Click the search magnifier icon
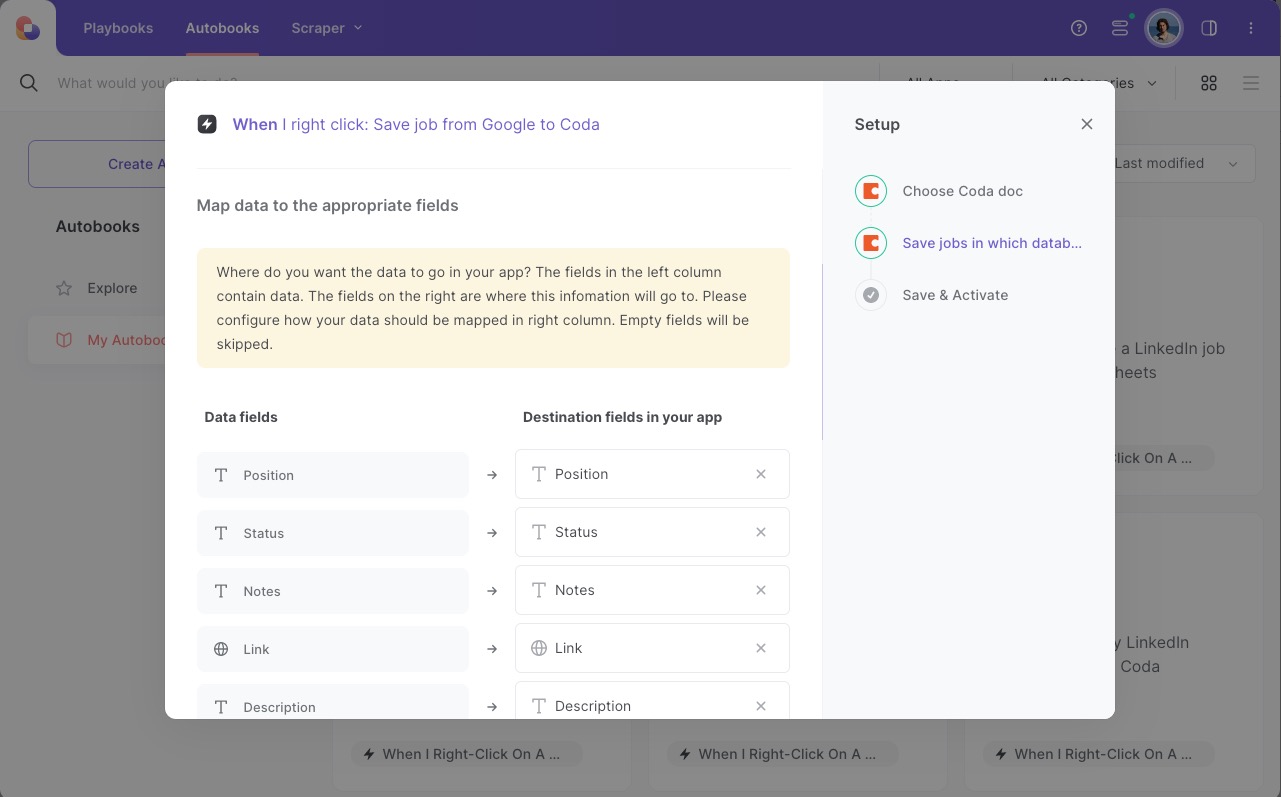This screenshot has width=1281, height=797. (x=29, y=83)
